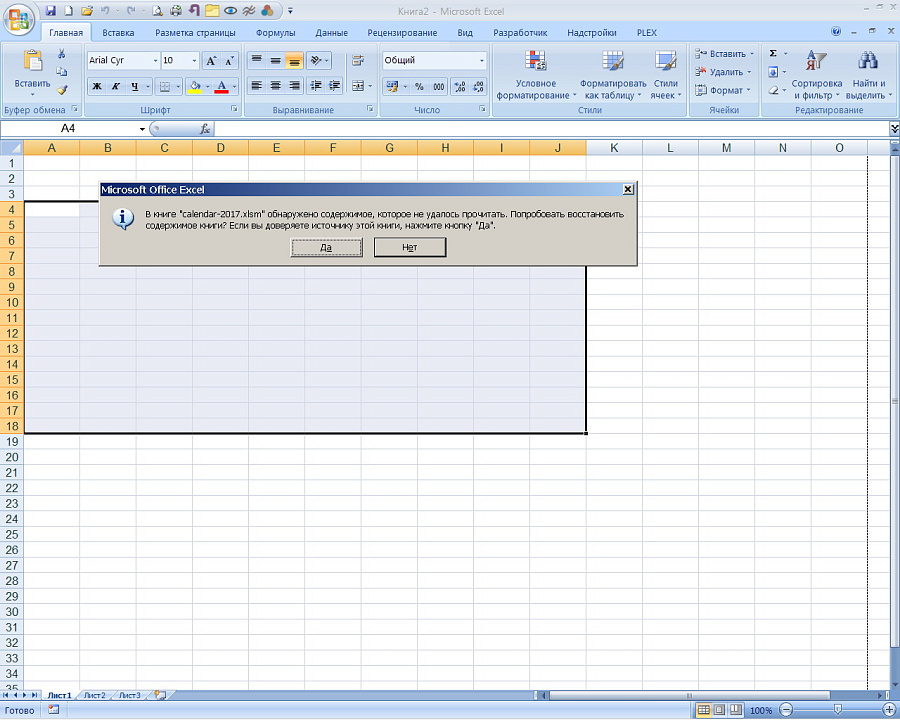This screenshot has width=900, height=720.
Task: Click the zoom slider in status bar
Action: (x=836, y=710)
